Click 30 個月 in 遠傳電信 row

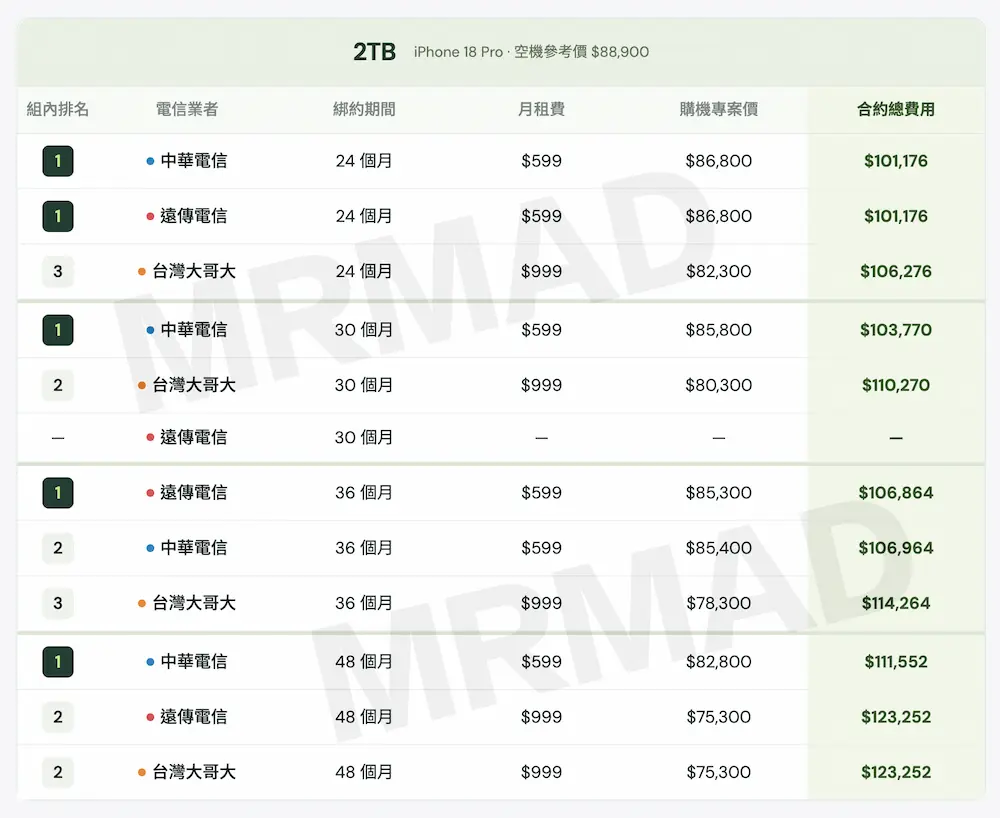pos(364,437)
